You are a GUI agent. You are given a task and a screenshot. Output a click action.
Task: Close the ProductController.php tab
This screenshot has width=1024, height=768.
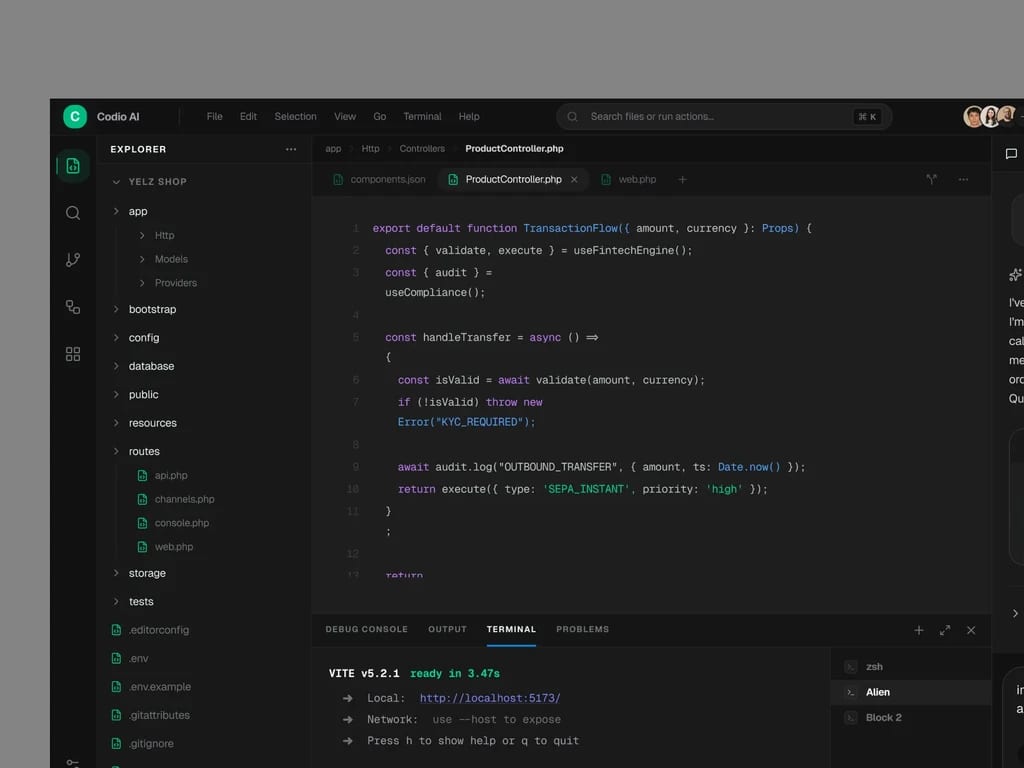[x=574, y=180]
